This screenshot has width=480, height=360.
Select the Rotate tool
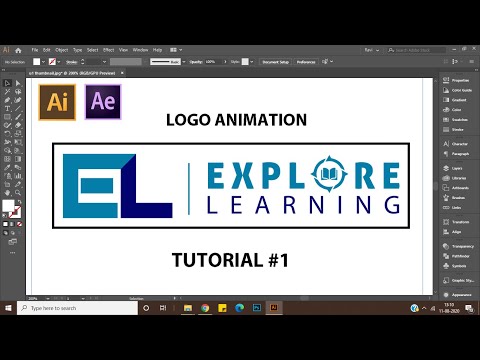point(7,134)
